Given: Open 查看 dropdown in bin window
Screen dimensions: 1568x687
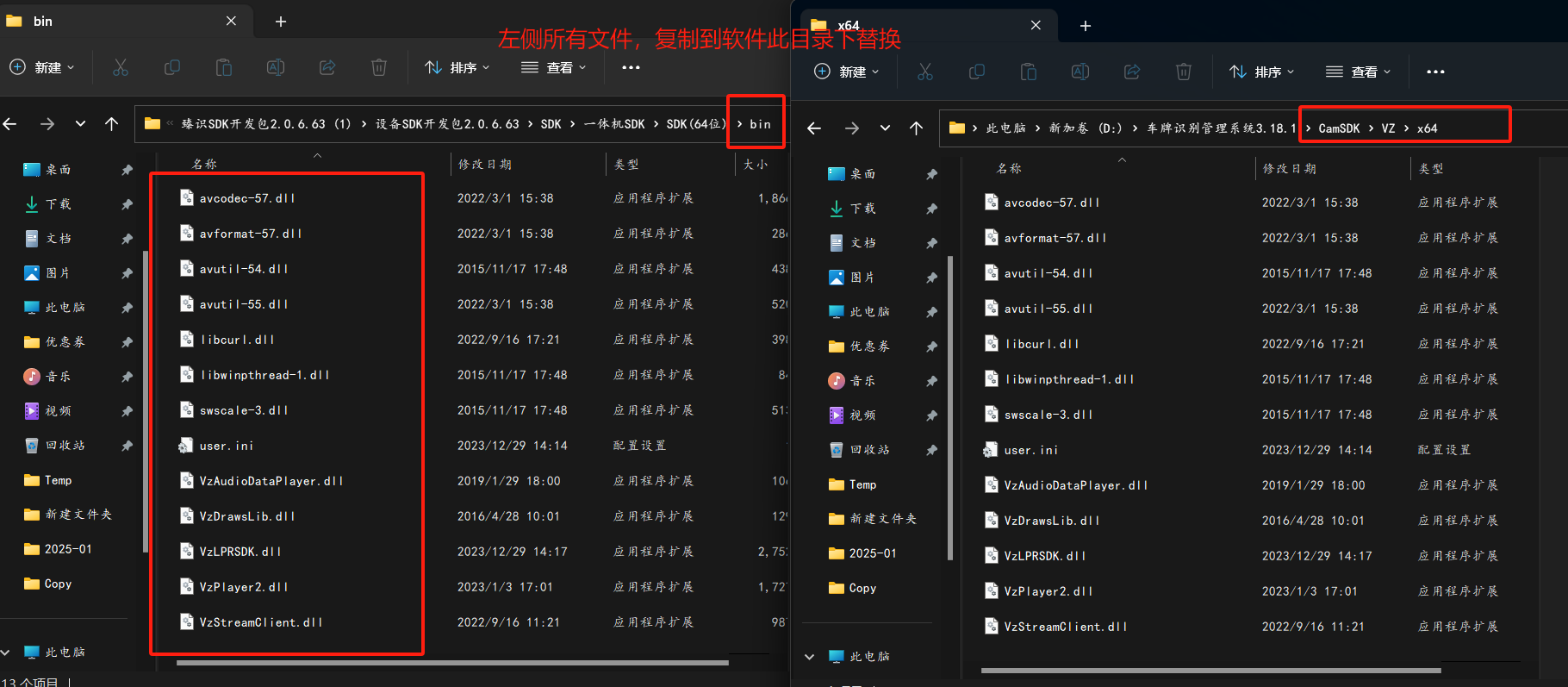Looking at the screenshot, I should click(x=554, y=67).
